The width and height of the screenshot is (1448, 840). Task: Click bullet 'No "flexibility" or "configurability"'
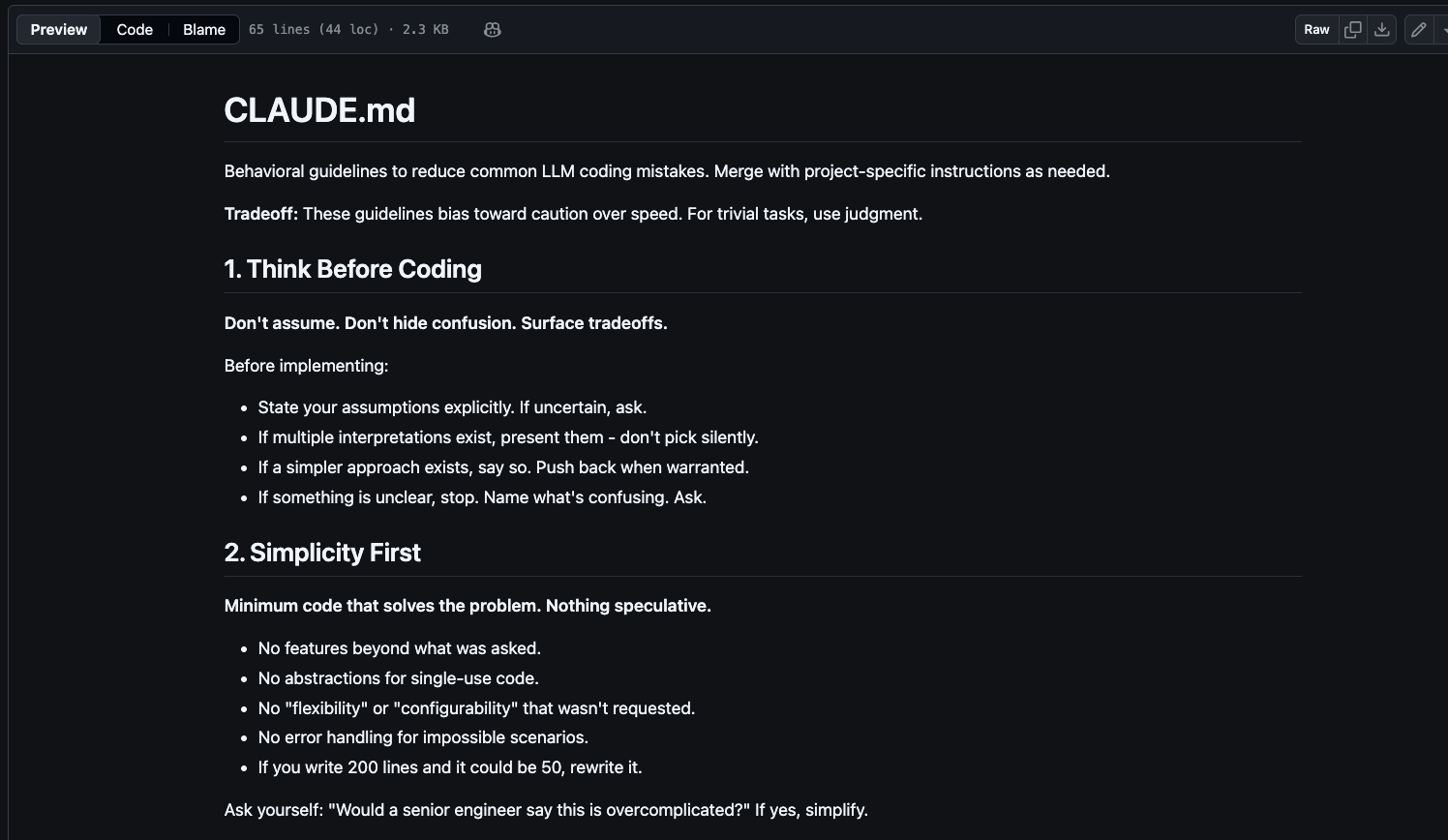tap(476, 708)
